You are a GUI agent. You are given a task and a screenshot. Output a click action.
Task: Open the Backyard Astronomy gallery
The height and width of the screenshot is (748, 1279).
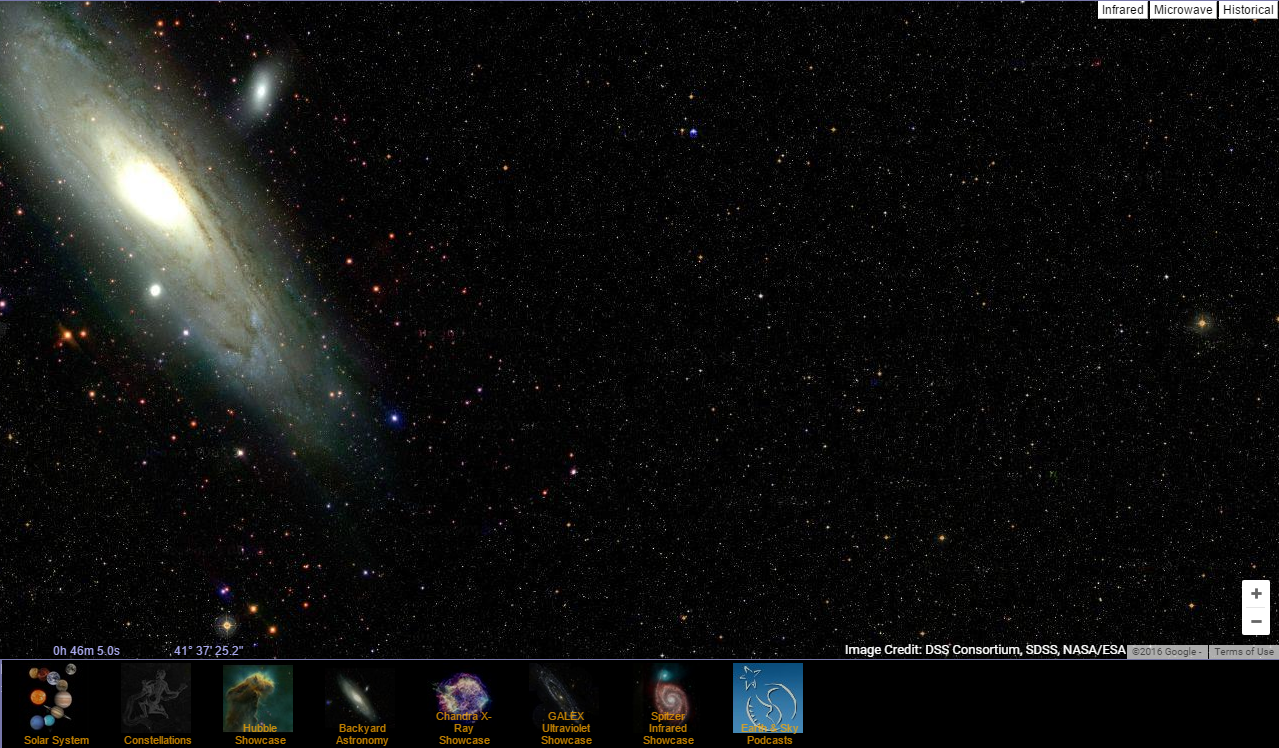pyautogui.click(x=361, y=697)
